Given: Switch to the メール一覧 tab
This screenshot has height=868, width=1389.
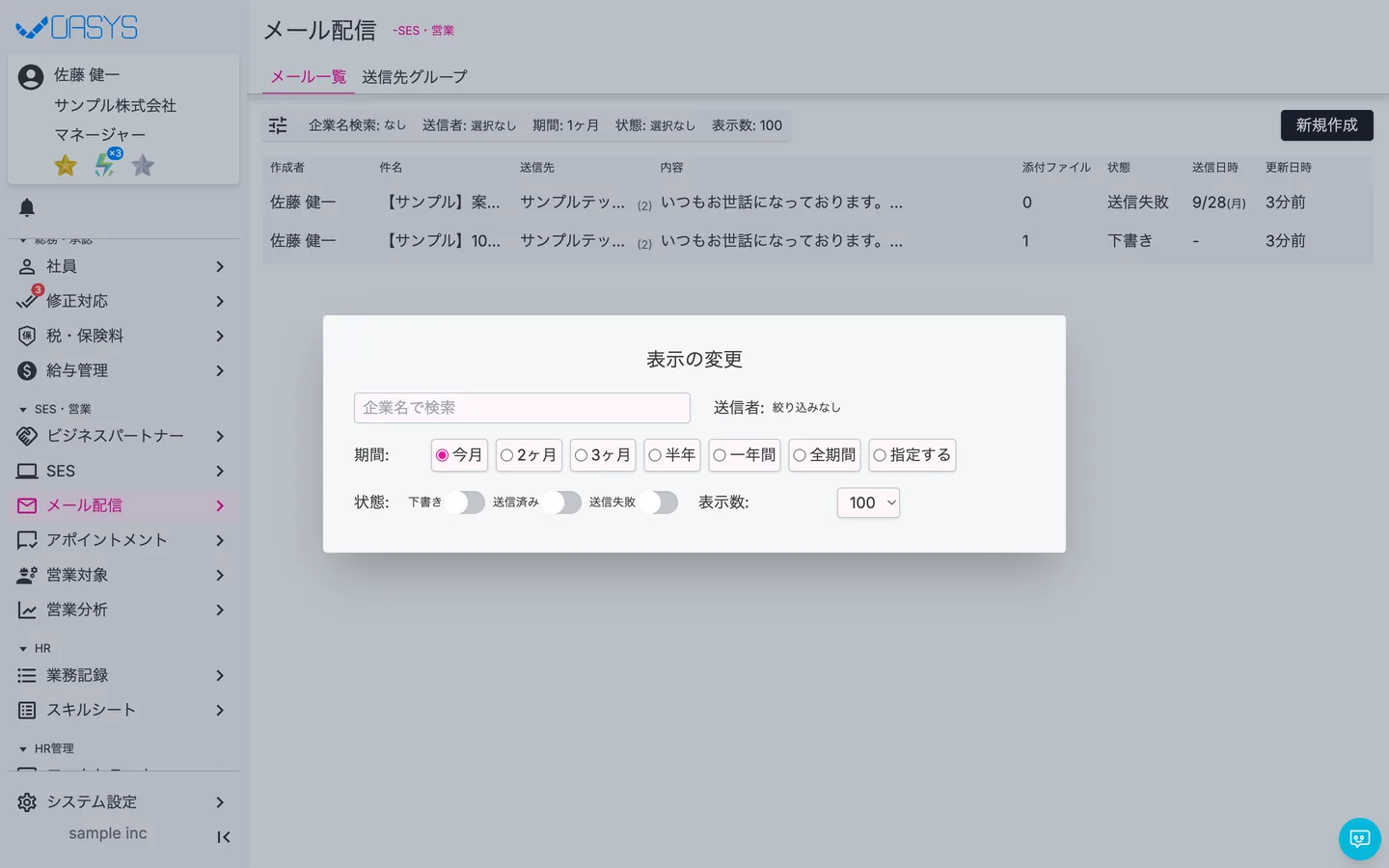Looking at the screenshot, I should pyautogui.click(x=309, y=77).
